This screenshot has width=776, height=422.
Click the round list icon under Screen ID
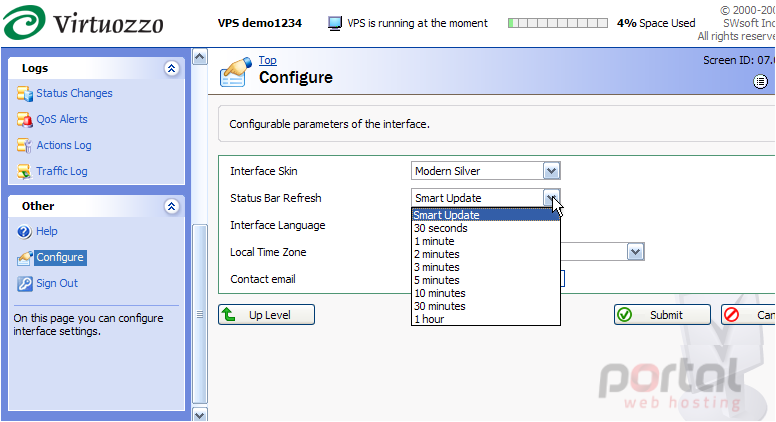(x=761, y=82)
